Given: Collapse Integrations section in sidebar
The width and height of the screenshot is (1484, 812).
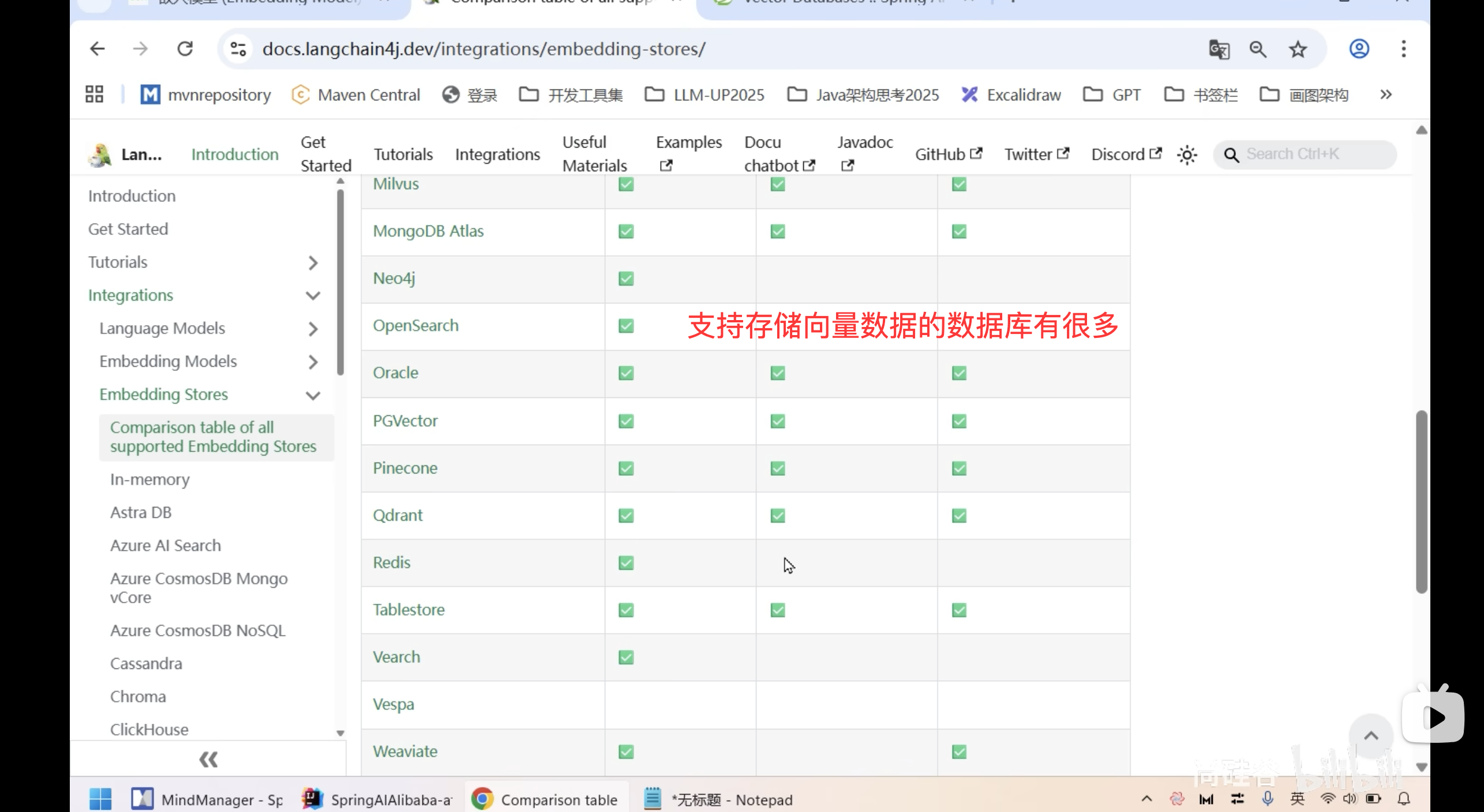Looking at the screenshot, I should [313, 296].
